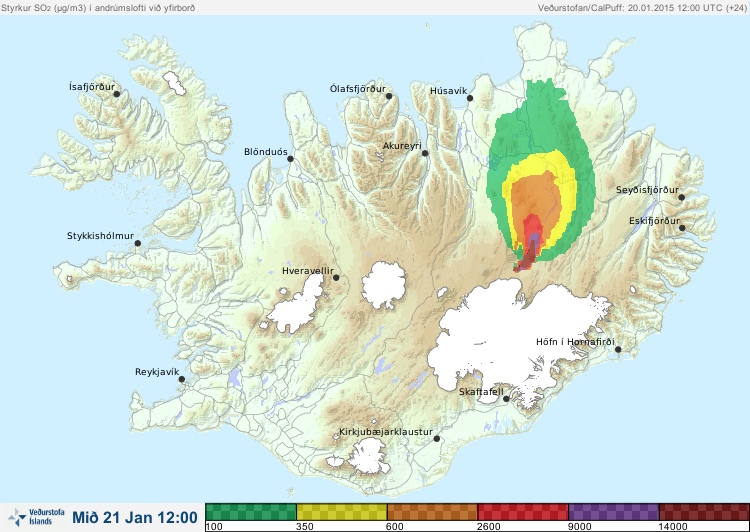Select the purple 9000 legend swatch
The image size is (750, 532).
(x=614, y=512)
